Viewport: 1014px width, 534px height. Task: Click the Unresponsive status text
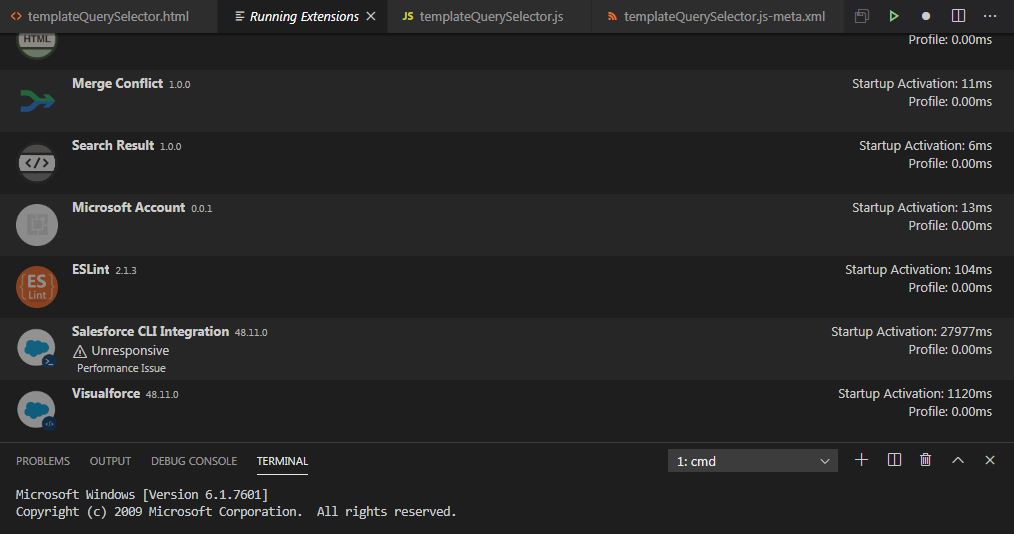point(130,350)
